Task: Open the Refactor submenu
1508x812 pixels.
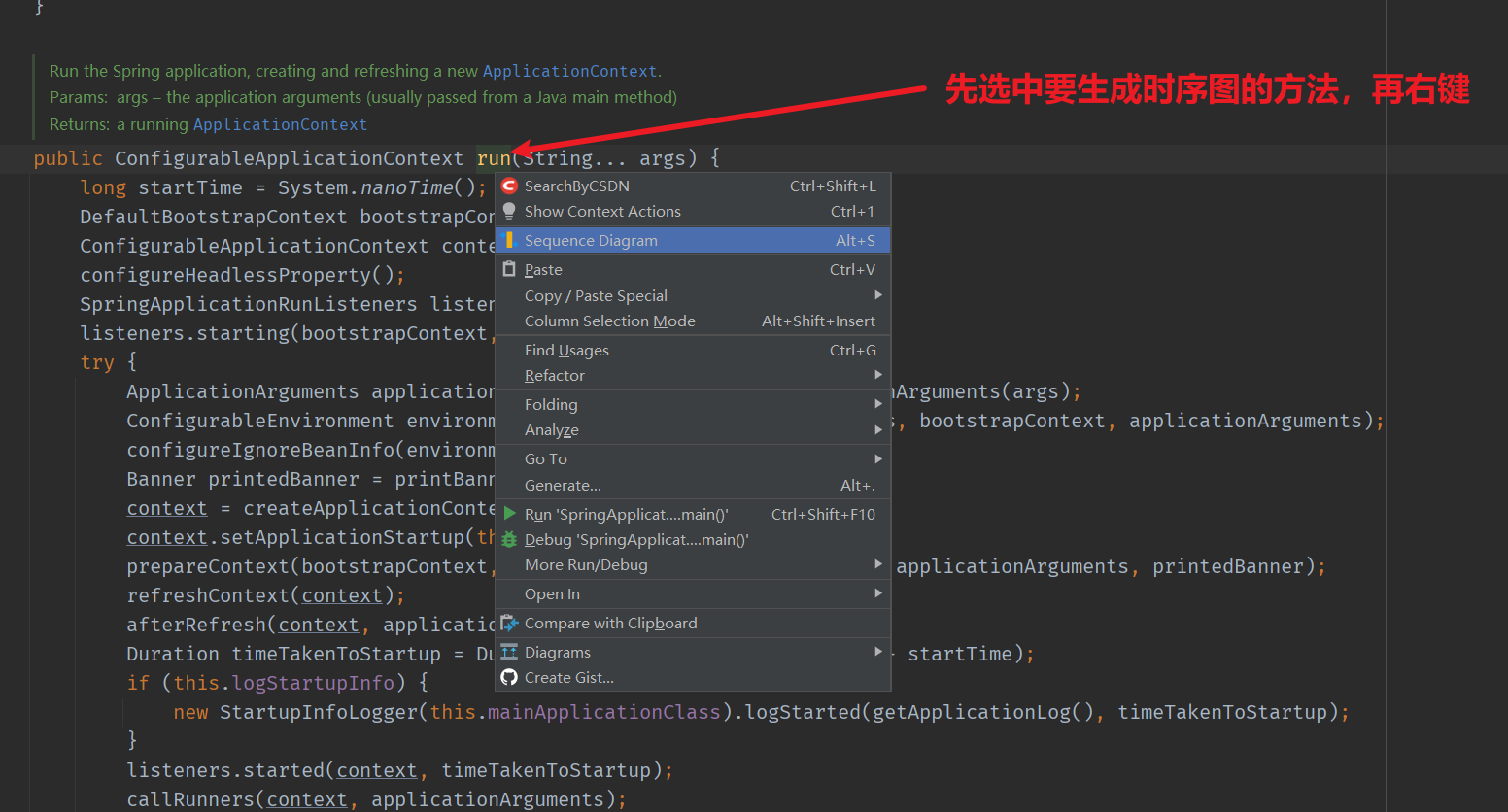Action: pyautogui.click(x=693, y=375)
